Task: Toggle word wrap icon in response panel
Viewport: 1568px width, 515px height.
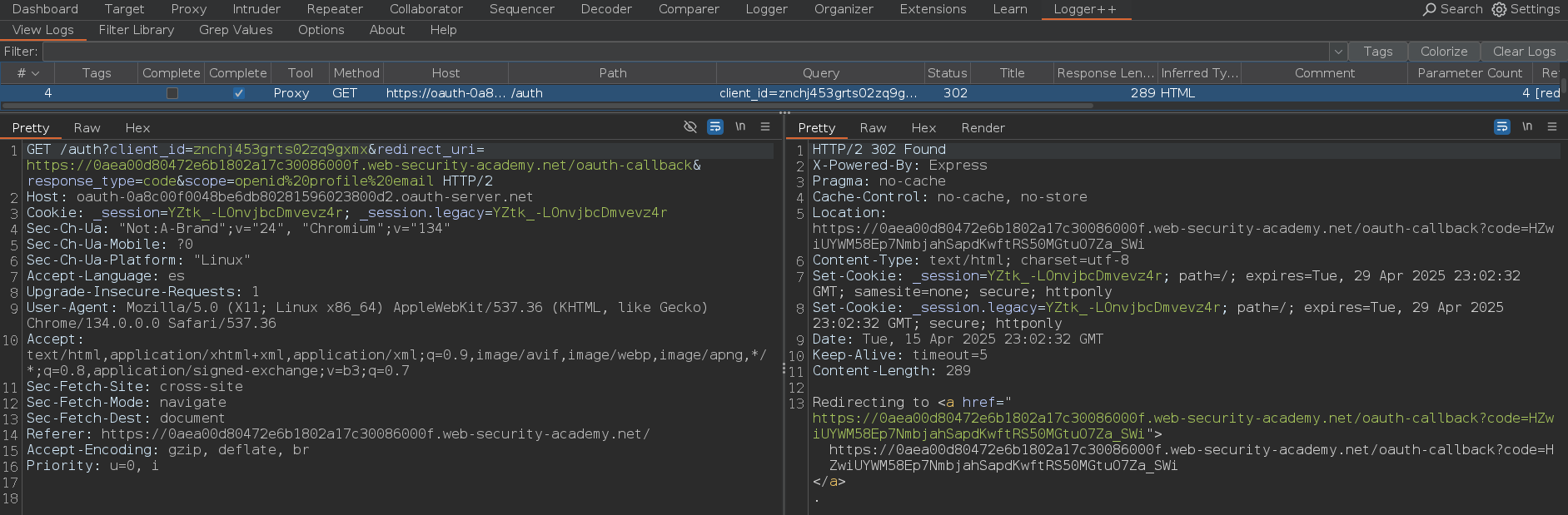Action: (x=1501, y=127)
